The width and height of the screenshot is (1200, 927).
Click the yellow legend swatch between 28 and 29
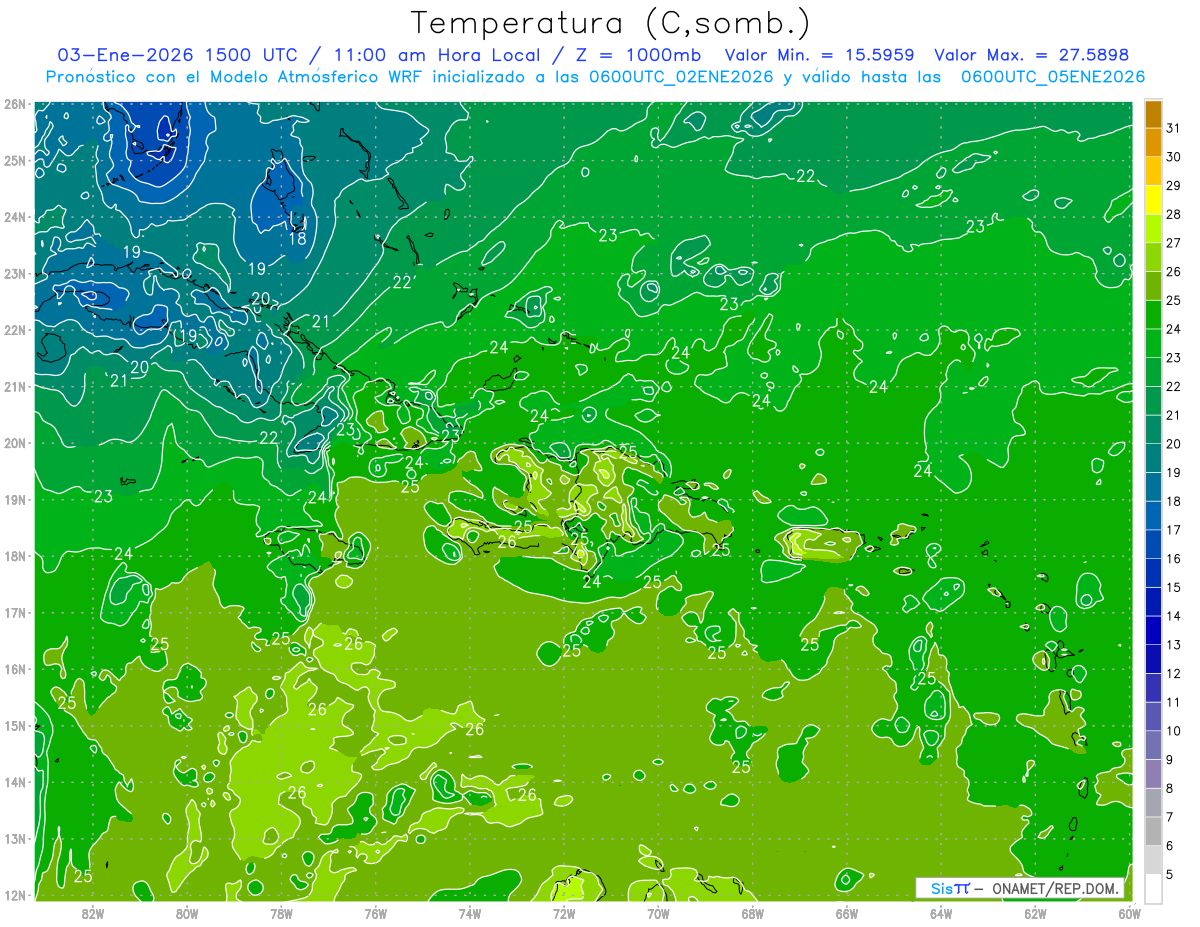coord(1153,200)
